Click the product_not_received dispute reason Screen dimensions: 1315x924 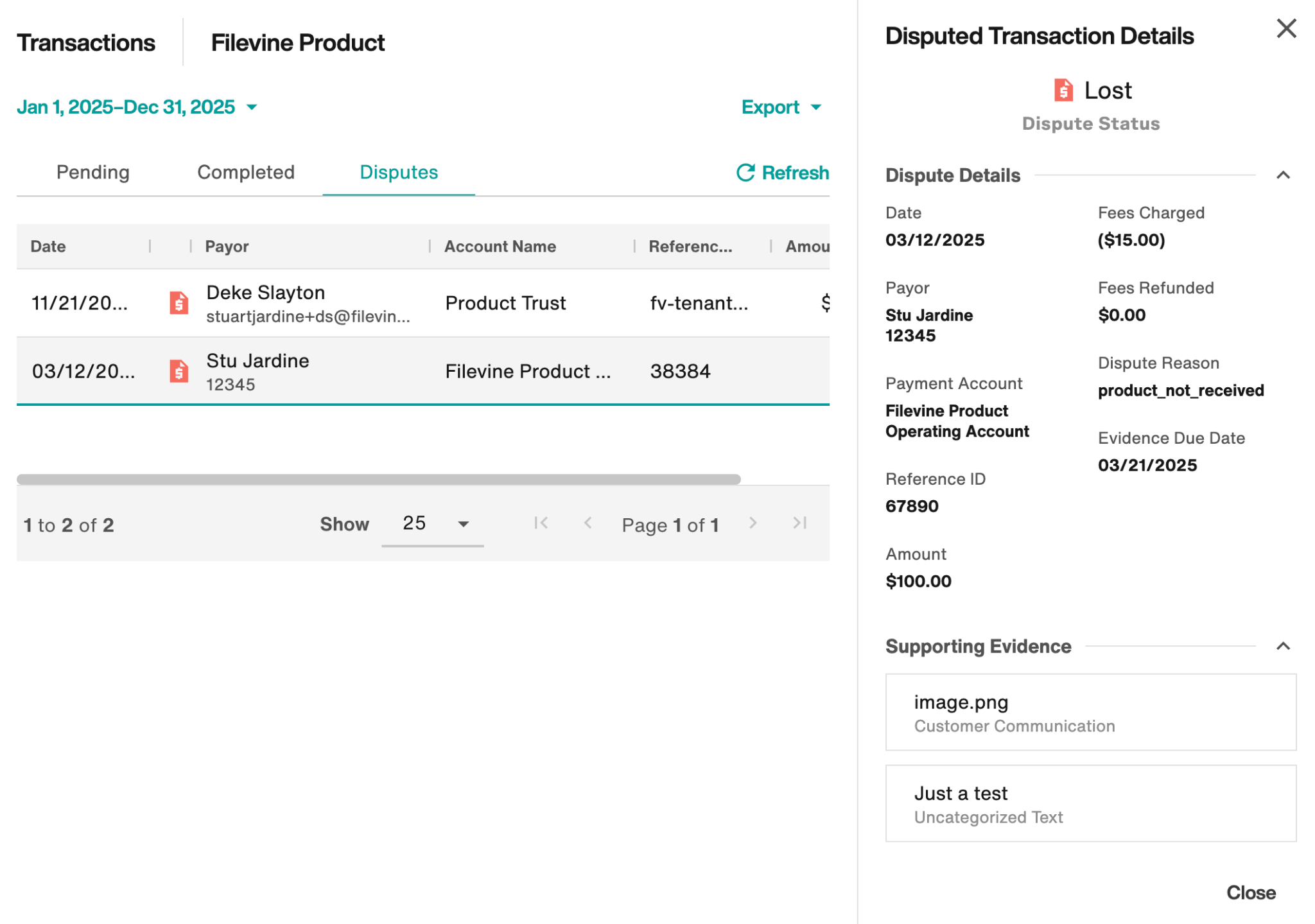[x=1180, y=390]
